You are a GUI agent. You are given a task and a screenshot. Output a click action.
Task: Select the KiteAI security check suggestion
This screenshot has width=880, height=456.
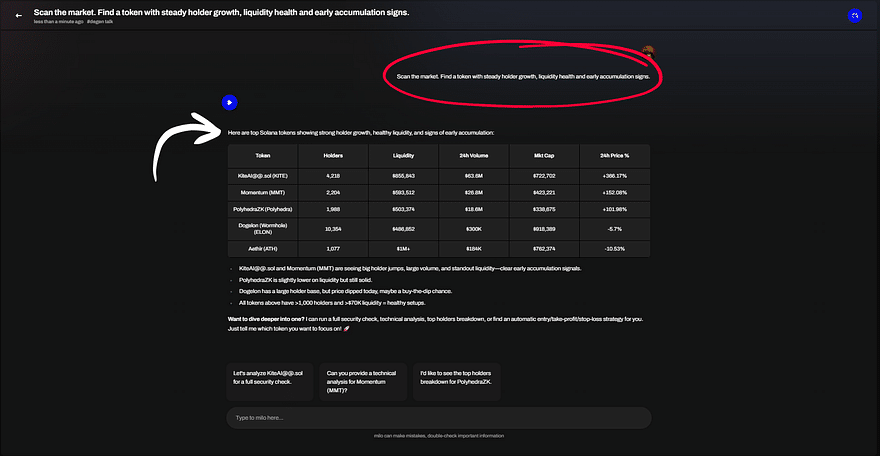point(270,382)
